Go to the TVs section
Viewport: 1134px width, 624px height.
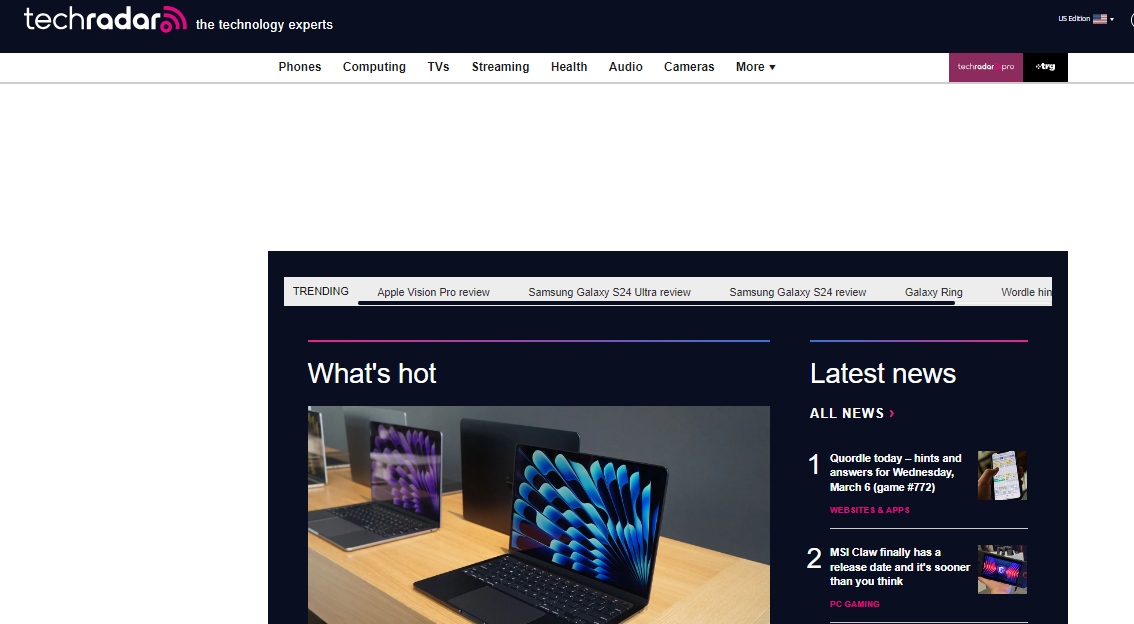point(438,67)
